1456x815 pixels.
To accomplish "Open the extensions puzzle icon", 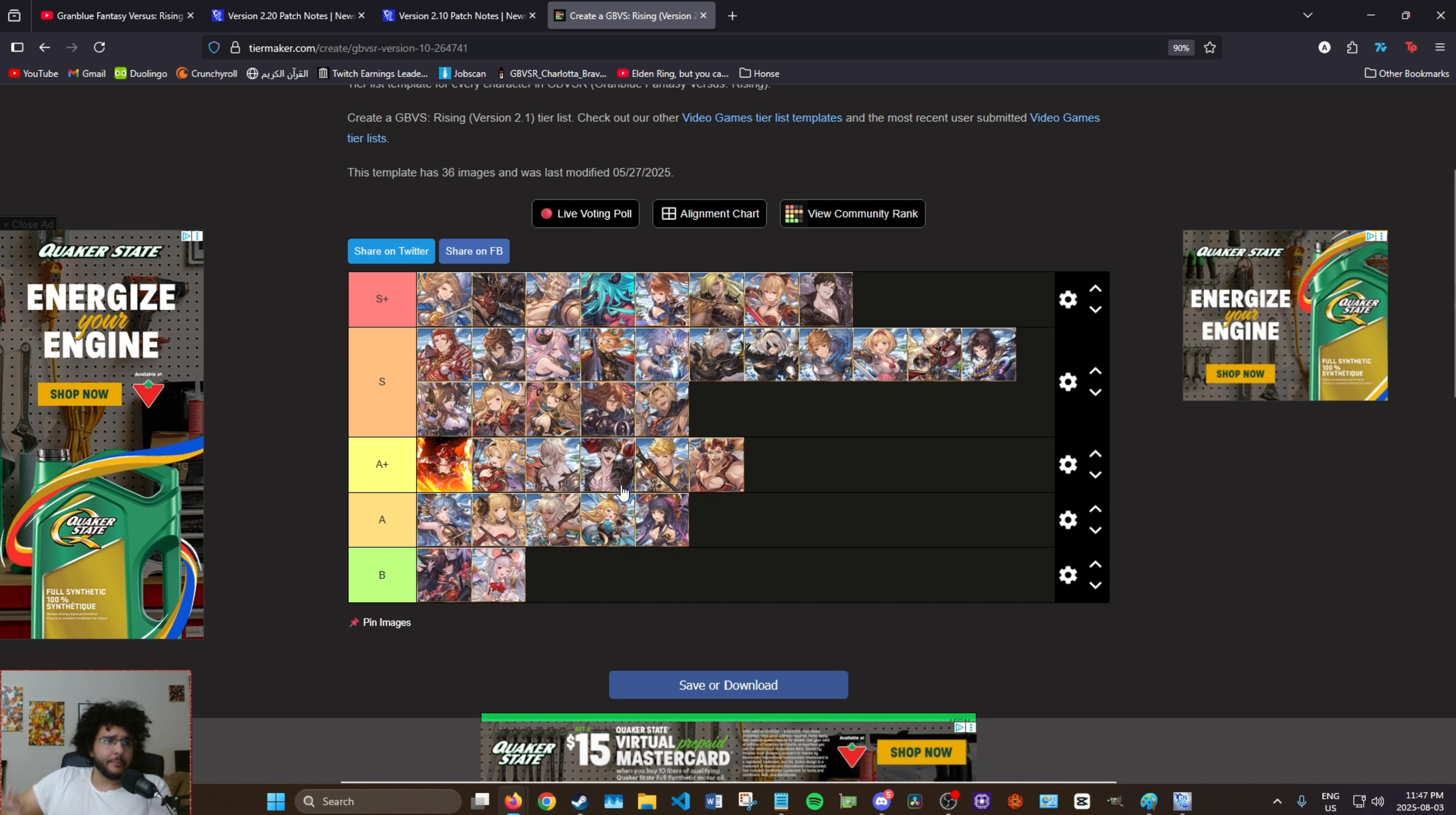I will coord(1352,48).
